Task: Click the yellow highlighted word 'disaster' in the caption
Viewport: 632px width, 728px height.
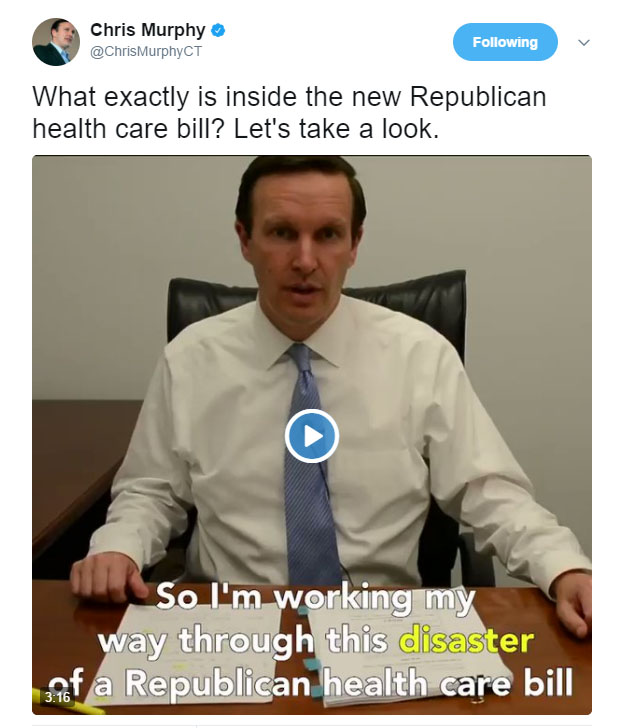Action: [x=466, y=640]
